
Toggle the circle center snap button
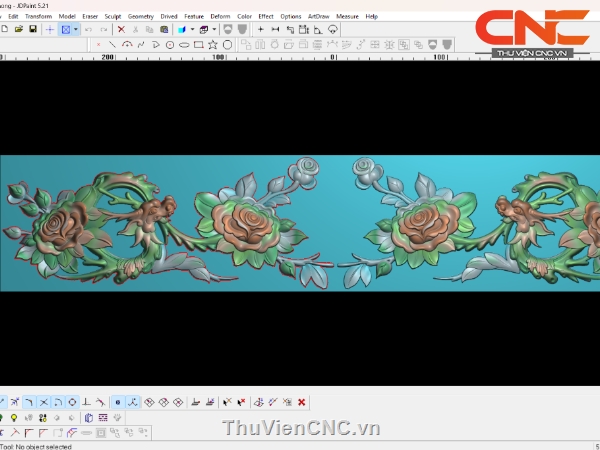pyautogui.click(x=71, y=402)
